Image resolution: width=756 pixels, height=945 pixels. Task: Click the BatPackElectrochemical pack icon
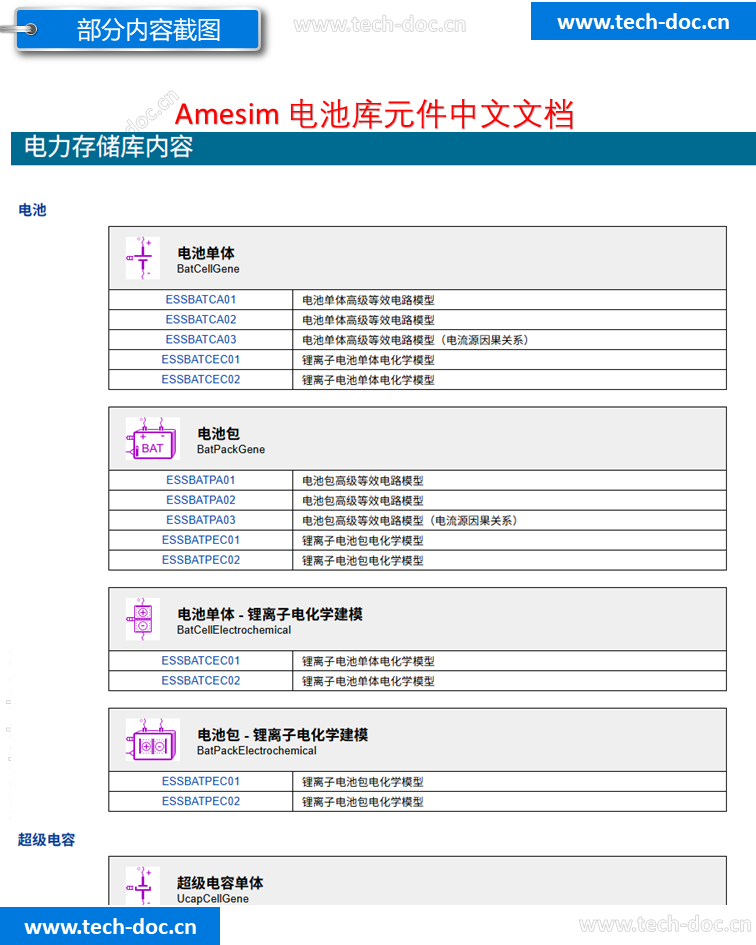click(153, 739)
